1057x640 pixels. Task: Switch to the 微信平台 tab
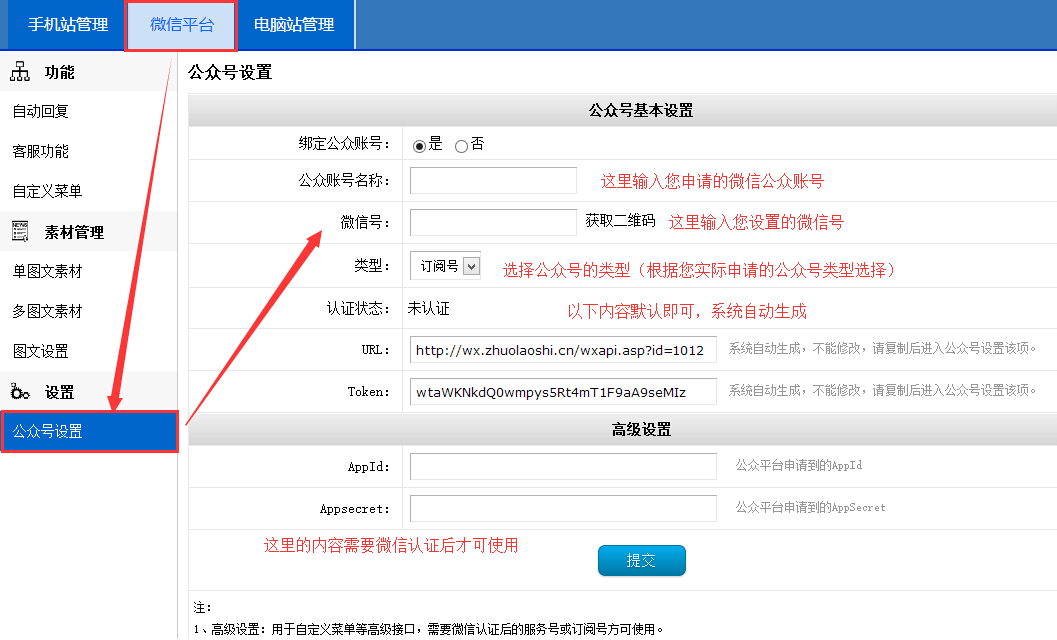182,25
